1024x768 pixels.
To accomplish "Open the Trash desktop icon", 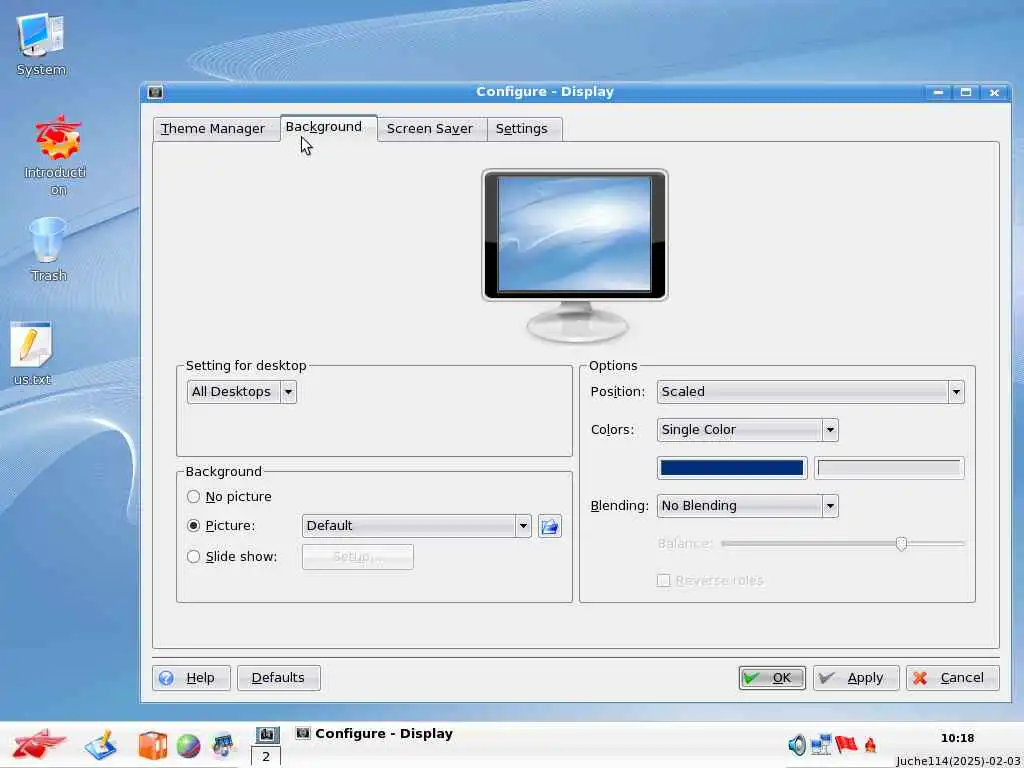I will 48,249.
